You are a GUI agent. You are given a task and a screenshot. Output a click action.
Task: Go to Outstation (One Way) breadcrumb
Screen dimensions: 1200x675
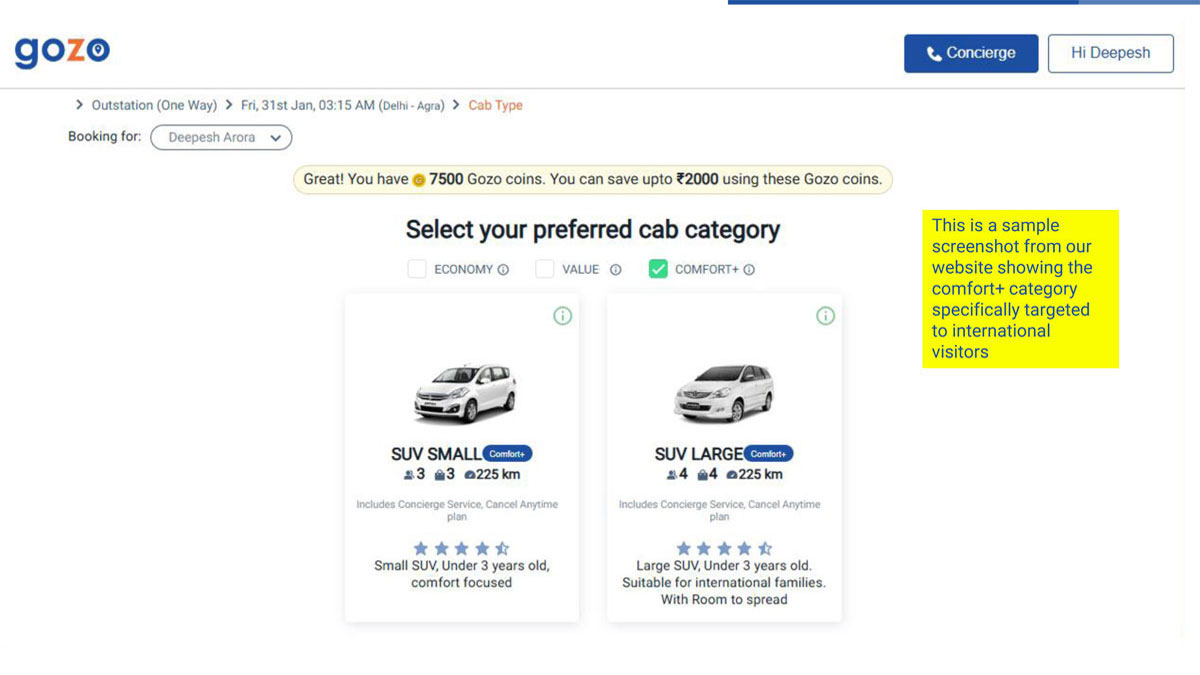coord(154,105)
